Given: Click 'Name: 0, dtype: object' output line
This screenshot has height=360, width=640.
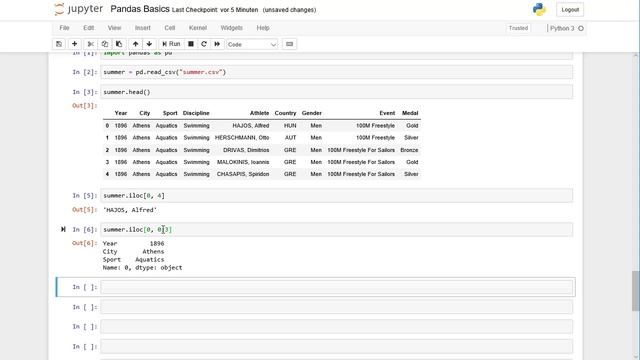Looking at the screenshot, I should click(x=142, y=268).
